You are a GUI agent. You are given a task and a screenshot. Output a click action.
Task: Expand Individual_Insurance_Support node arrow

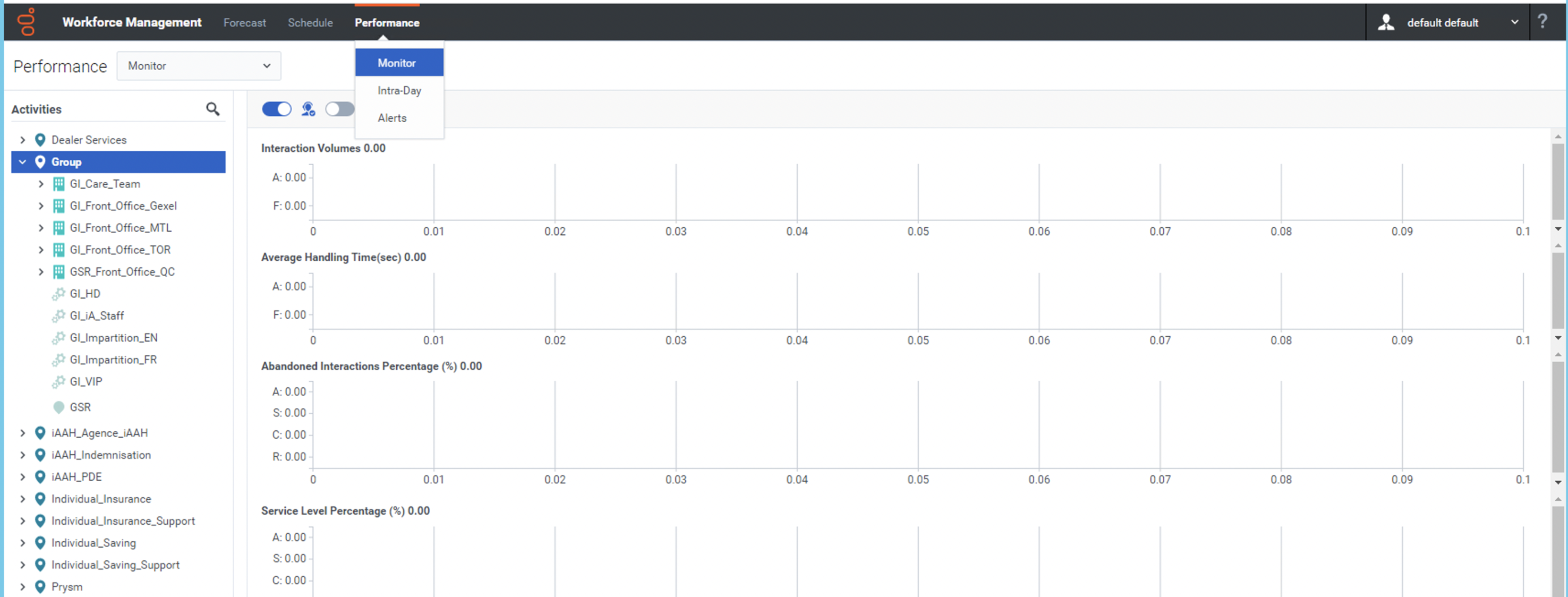coord(22,521)
